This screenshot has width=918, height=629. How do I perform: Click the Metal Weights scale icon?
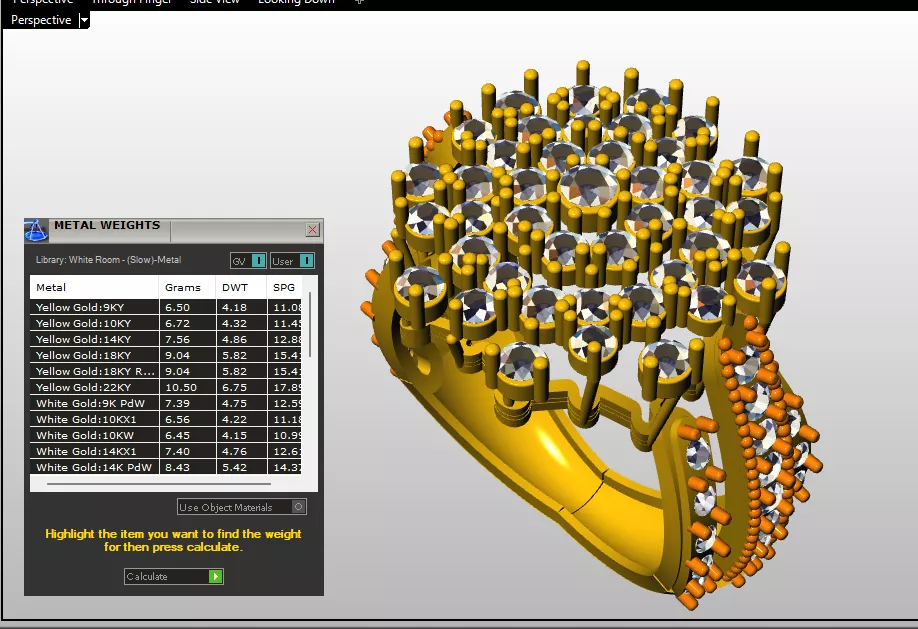pos(36,230)
